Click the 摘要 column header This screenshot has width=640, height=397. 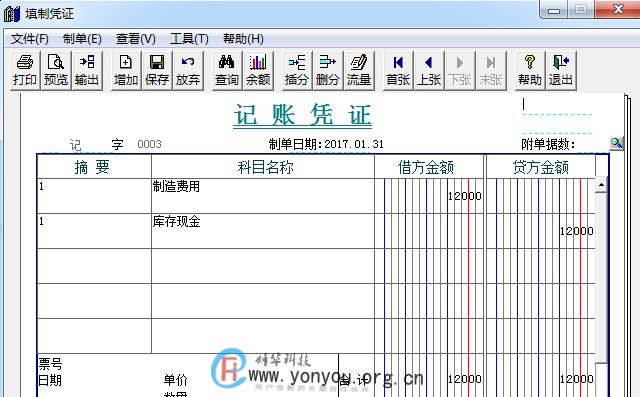(94, 167)
